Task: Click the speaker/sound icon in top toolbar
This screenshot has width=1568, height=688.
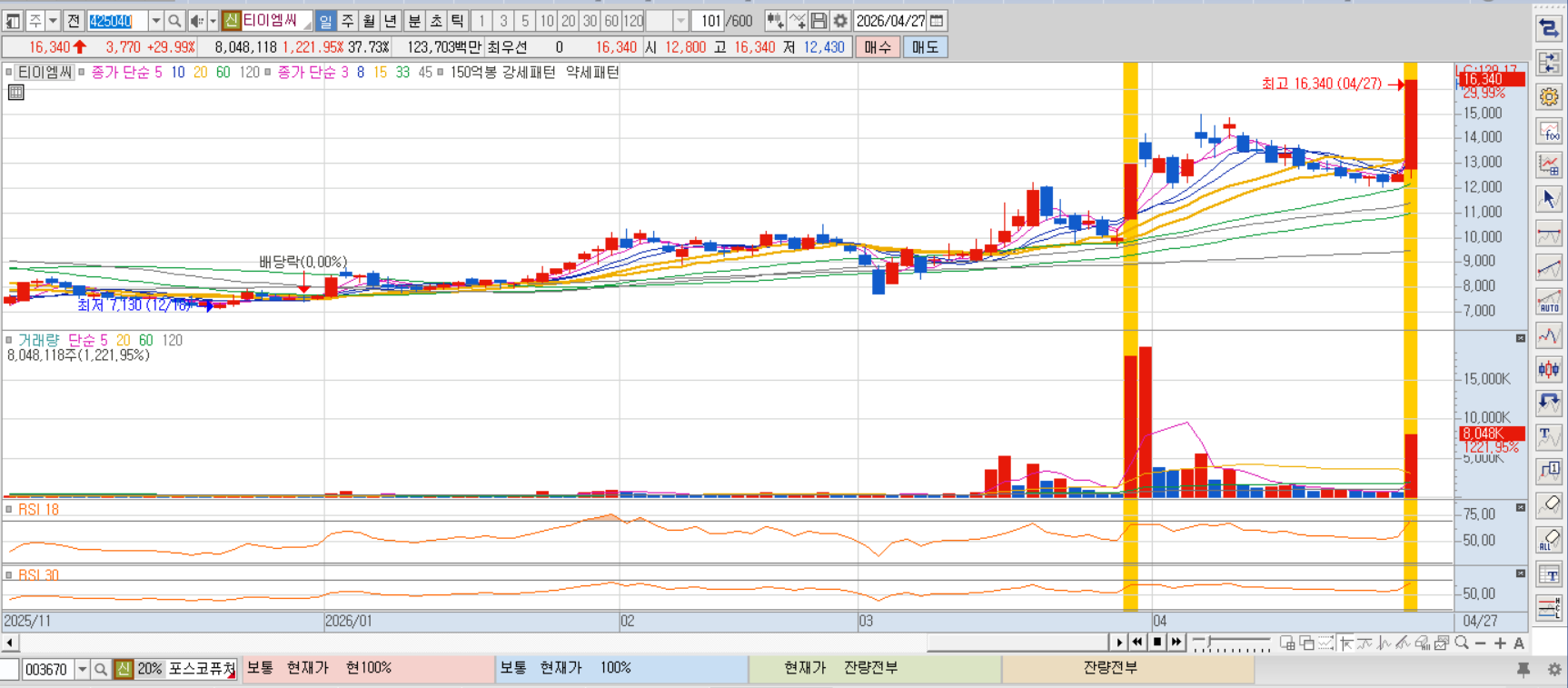Action: pyautogui.click(x=196, y=20)
